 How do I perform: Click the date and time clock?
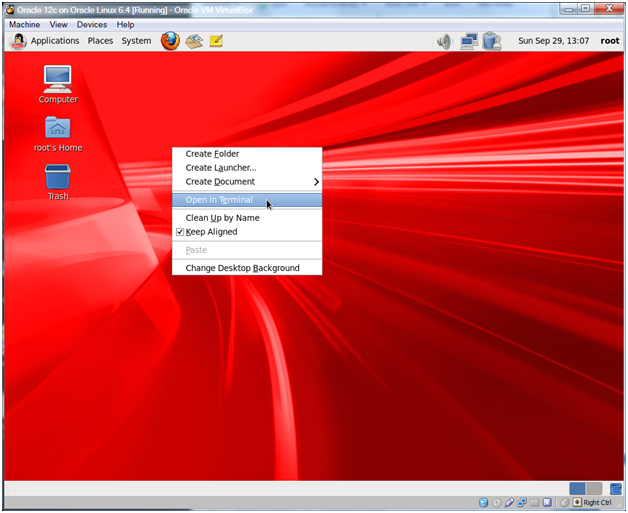pyautogui.click(x=552, y=41)
